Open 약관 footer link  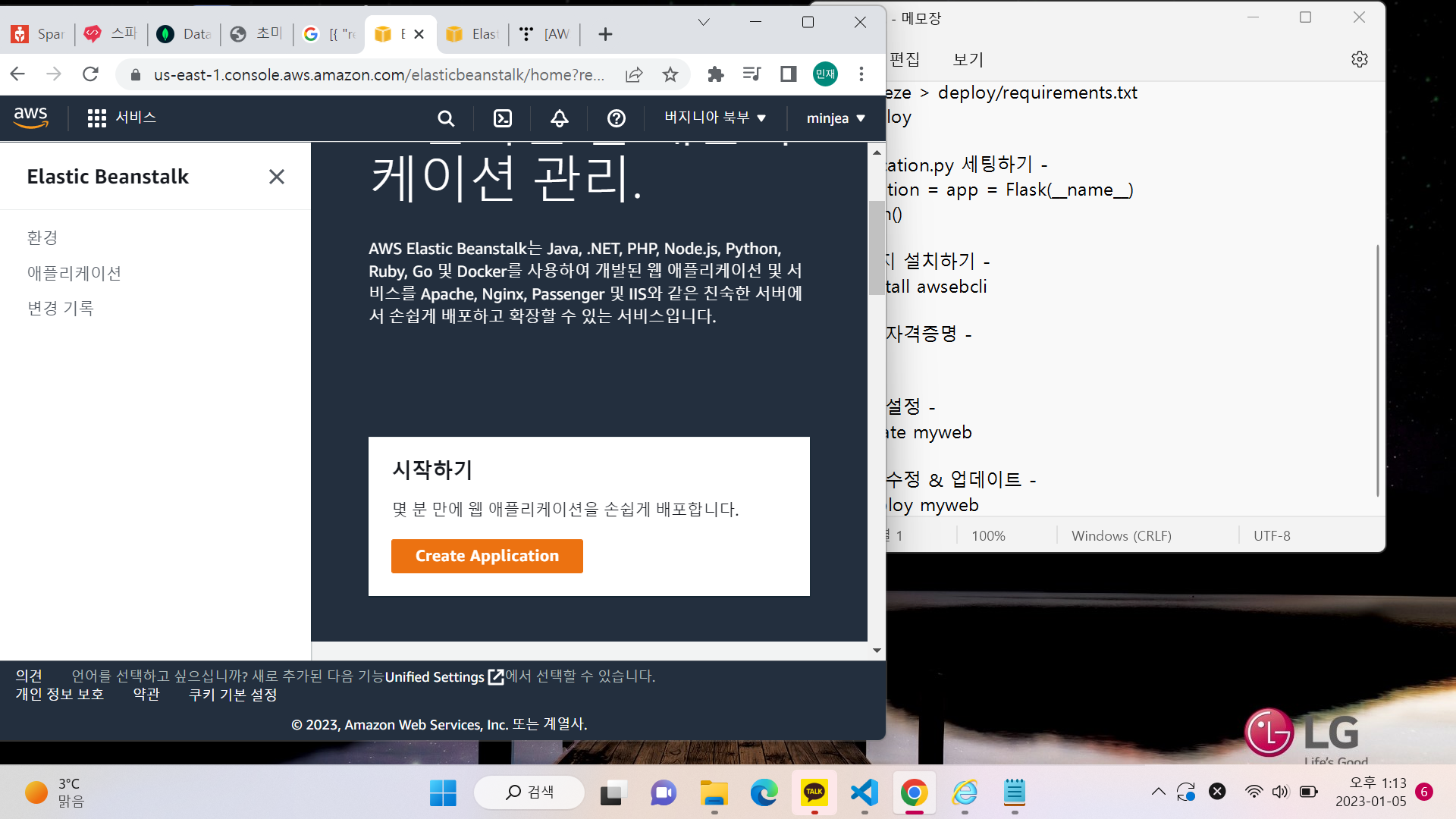click(146, 695)
